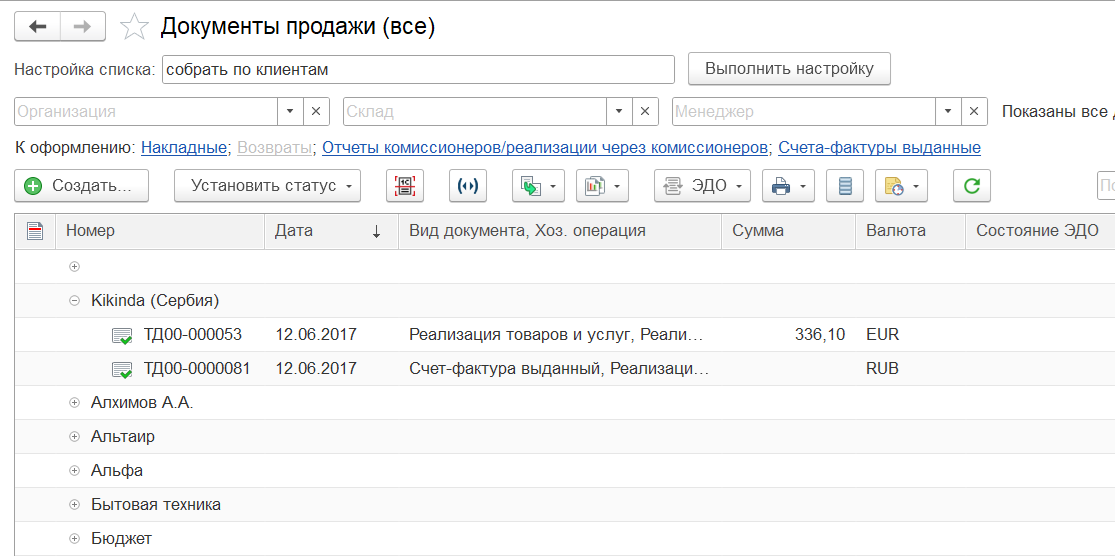
Task: Open the Организация dropdown list
Action: [x=290, y=112]
